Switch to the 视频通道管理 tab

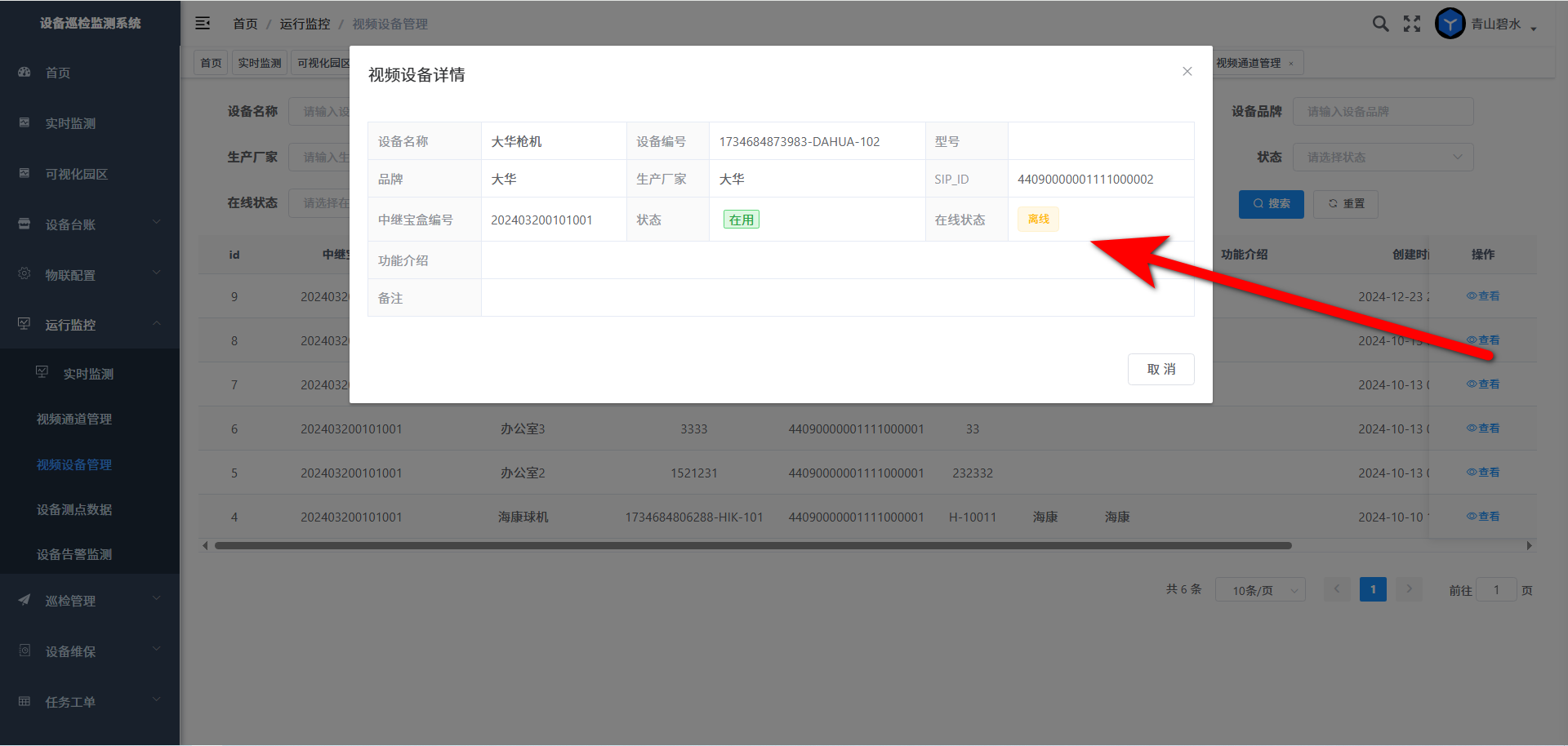(1248, 63)
